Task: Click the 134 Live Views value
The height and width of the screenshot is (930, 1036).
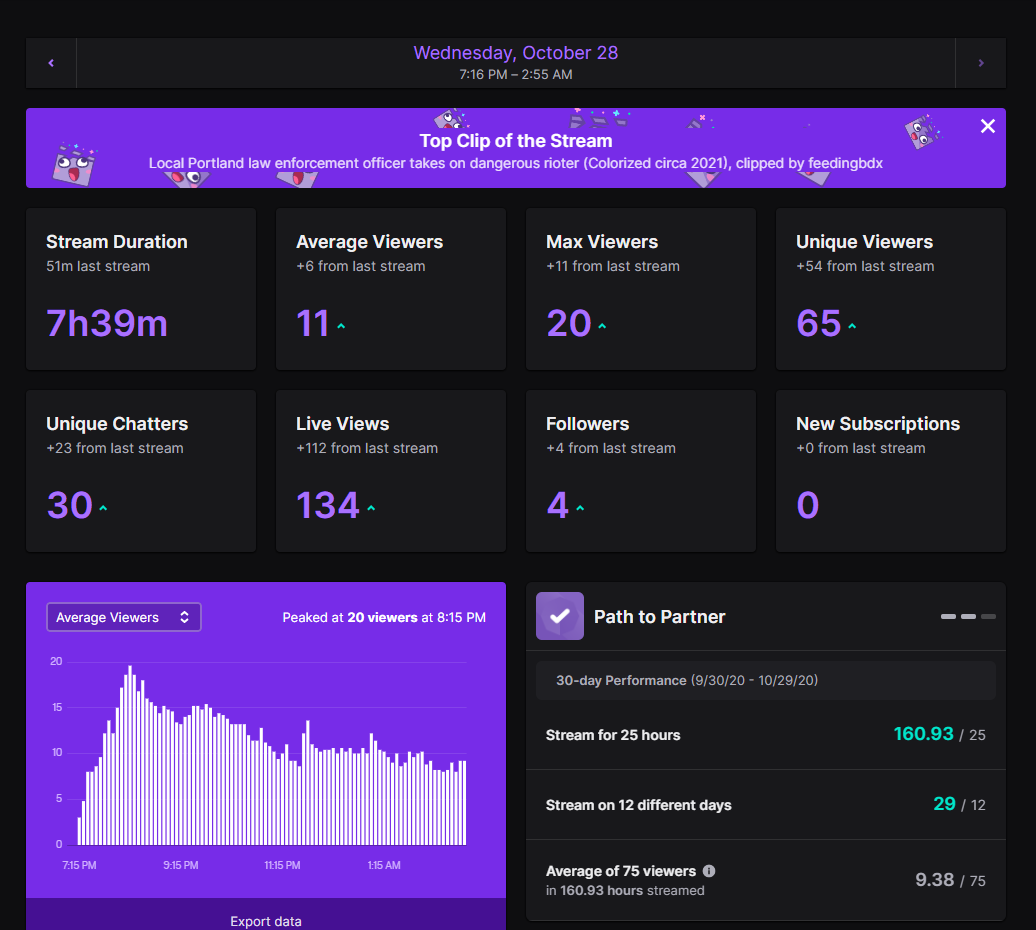Action: 328,505
